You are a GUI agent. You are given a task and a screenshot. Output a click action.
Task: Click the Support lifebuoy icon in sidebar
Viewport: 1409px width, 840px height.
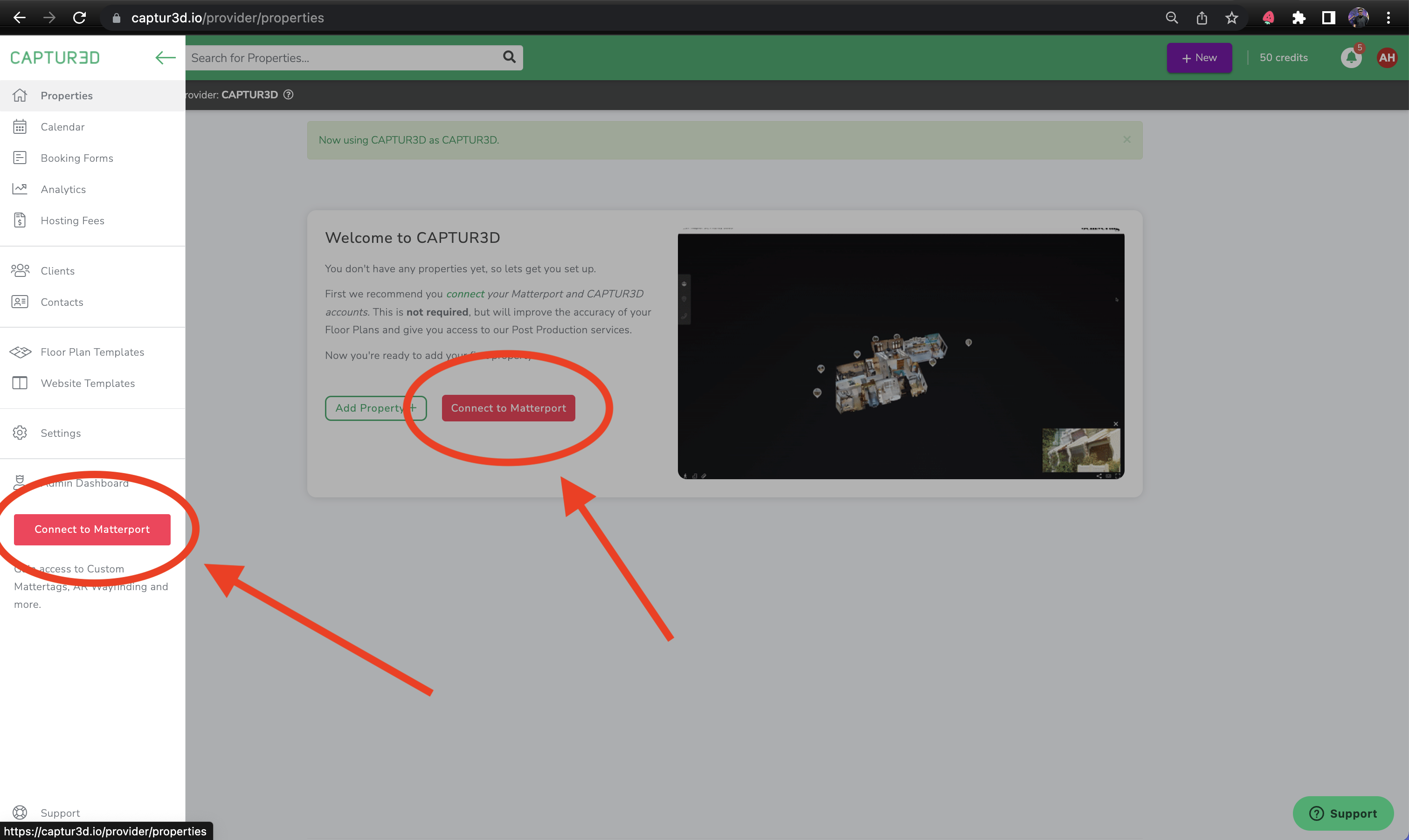(20, 813)
